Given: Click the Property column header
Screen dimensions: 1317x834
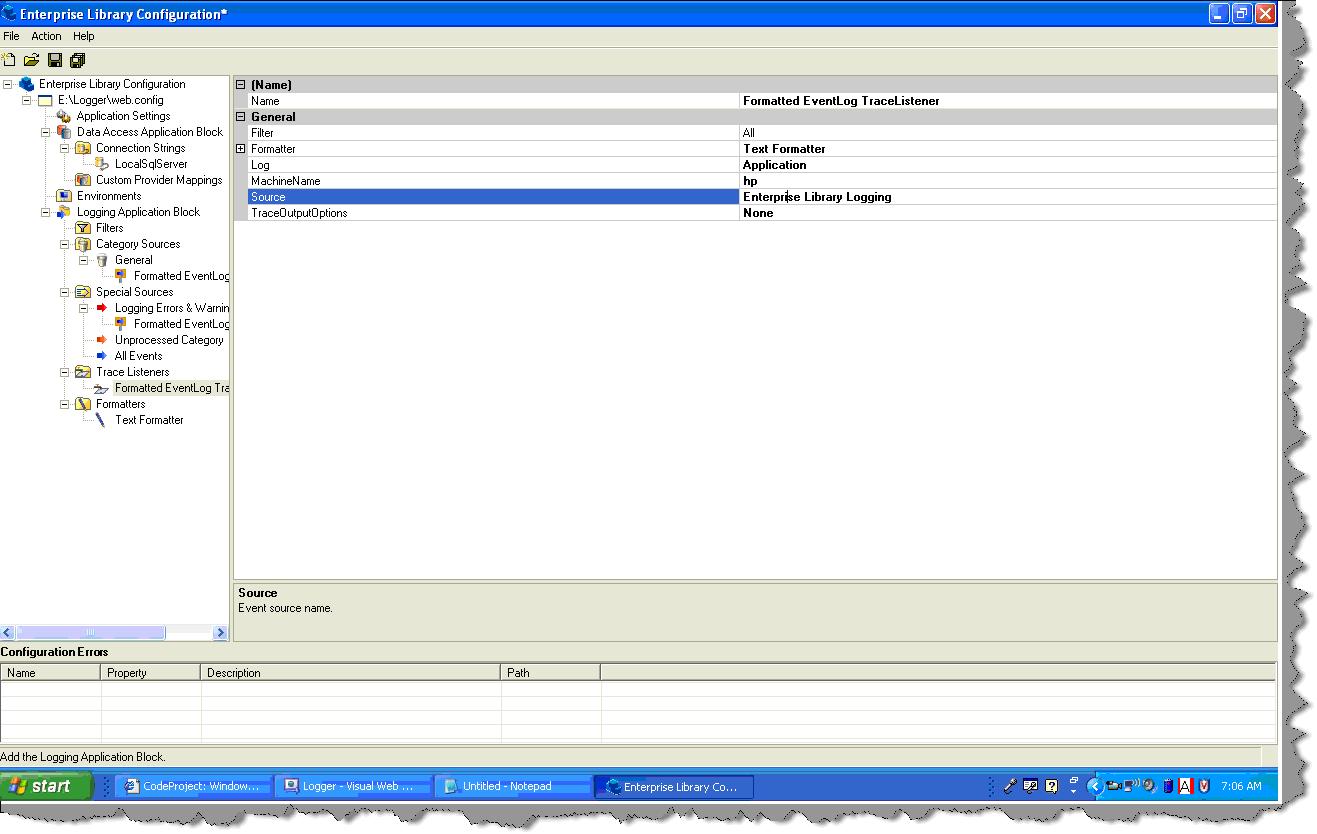Looking at the screenshot, I should coord(151,673).
